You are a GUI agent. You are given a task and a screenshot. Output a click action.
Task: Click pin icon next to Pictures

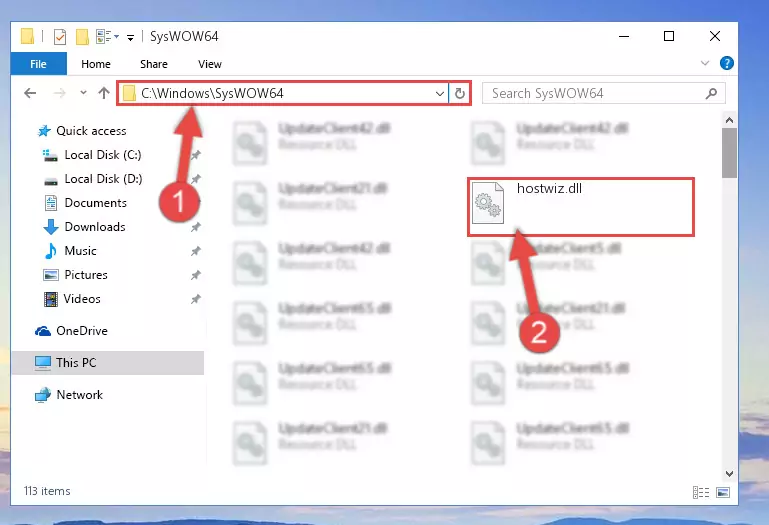pos(196,275)
